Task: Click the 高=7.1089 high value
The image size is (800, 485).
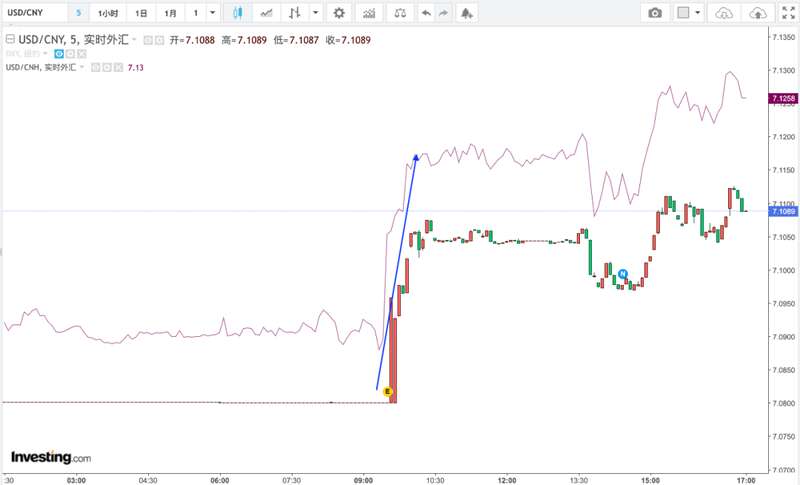Action: 244,40
